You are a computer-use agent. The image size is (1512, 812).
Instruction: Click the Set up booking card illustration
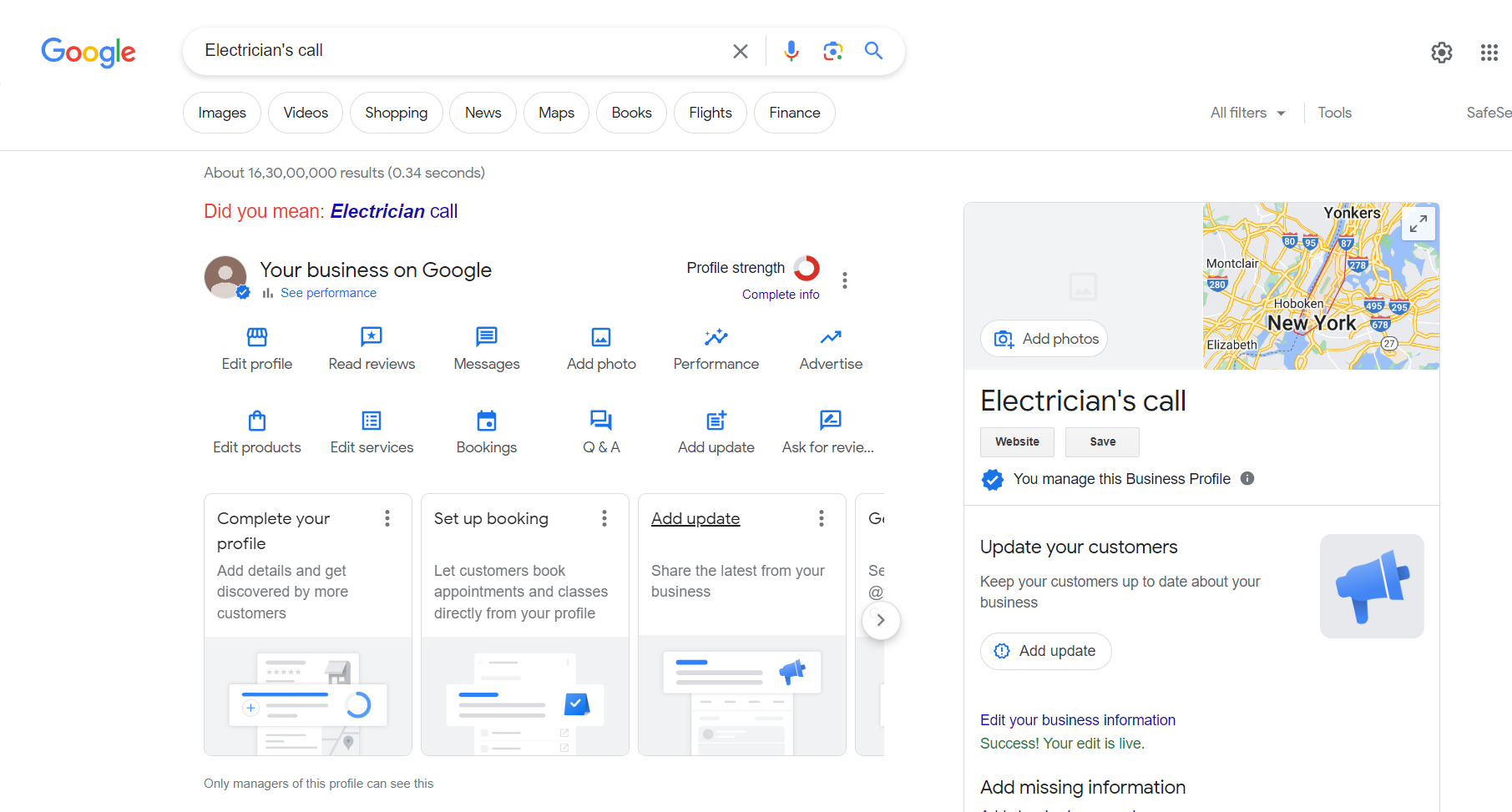click(x=525, y=696)
